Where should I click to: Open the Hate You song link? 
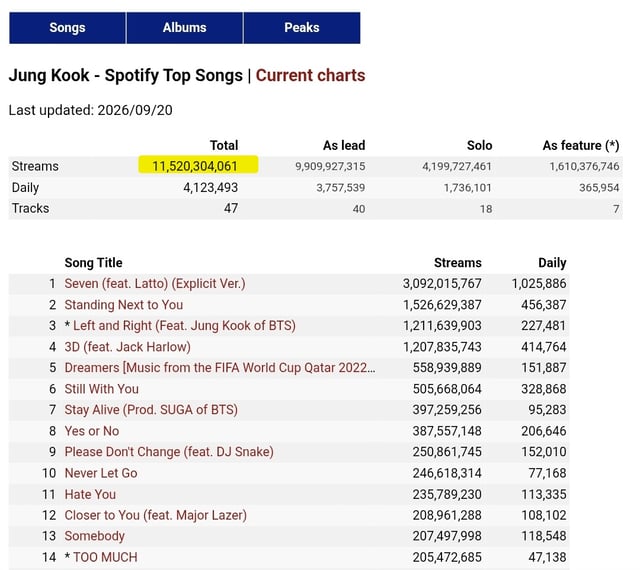coord(90,494)
